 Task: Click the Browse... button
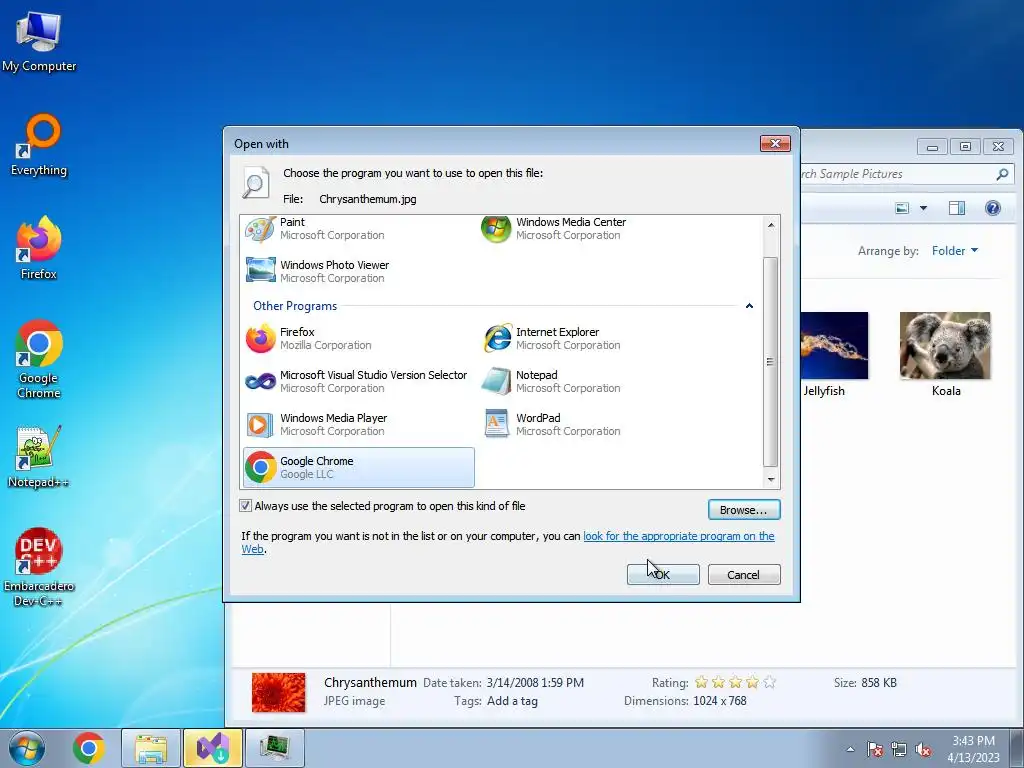tap(744, 510)
